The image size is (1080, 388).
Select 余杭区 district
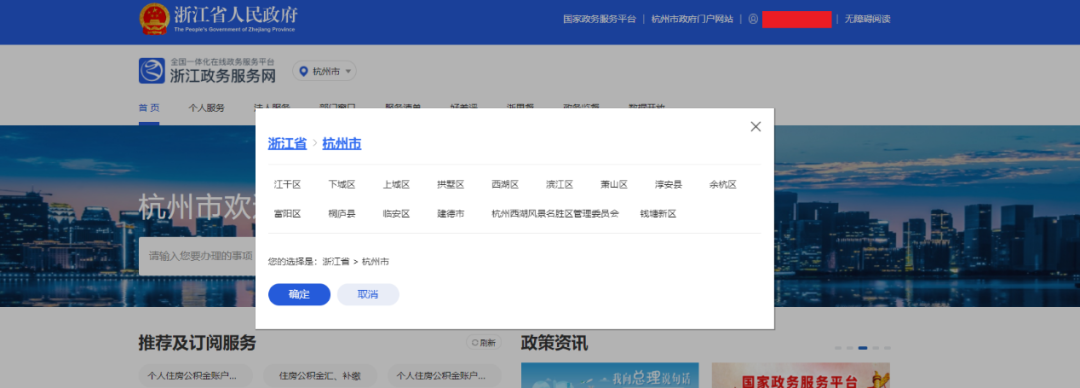723,185
